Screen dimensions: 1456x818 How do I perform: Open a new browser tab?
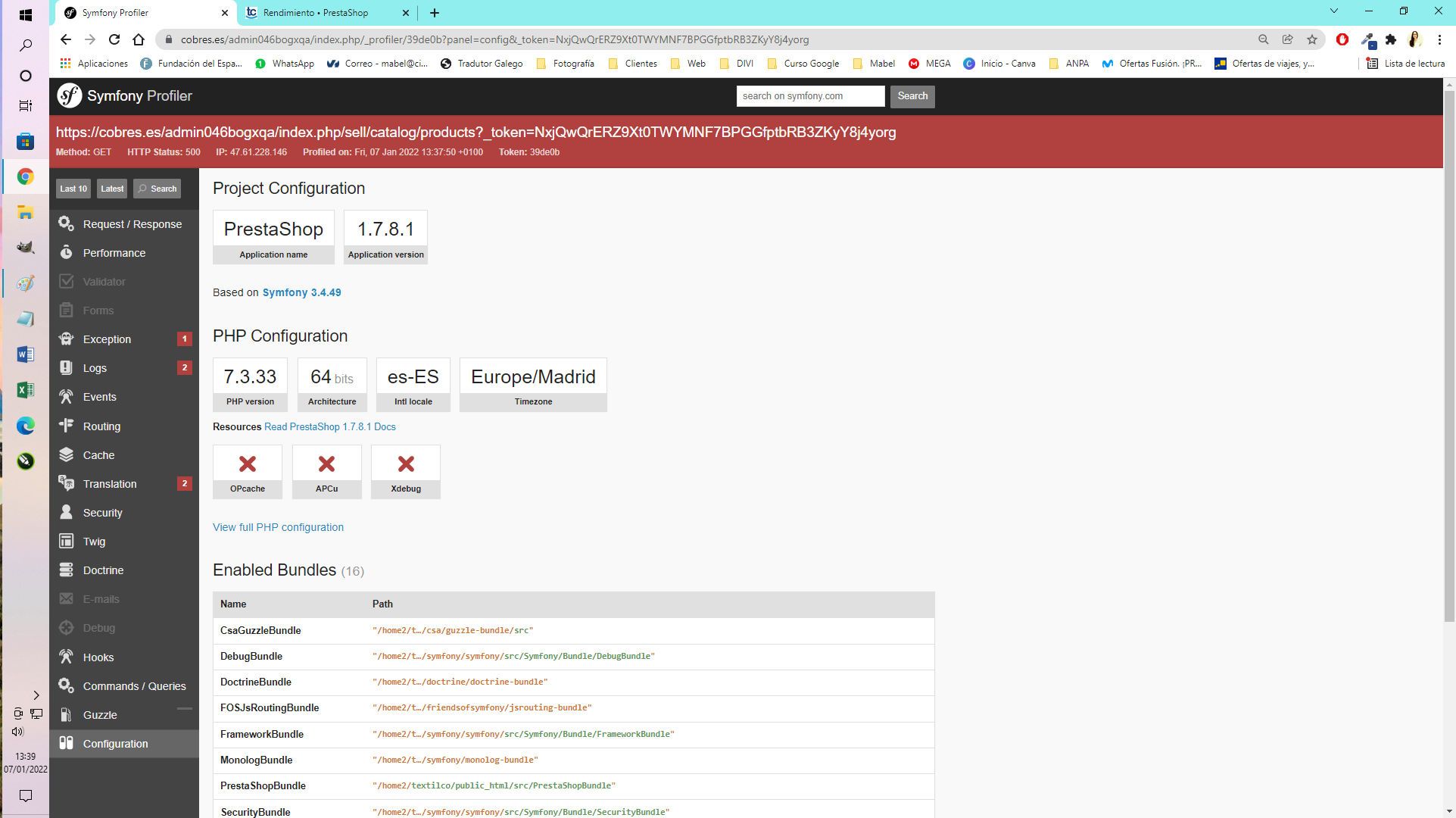tap(434, 13)
